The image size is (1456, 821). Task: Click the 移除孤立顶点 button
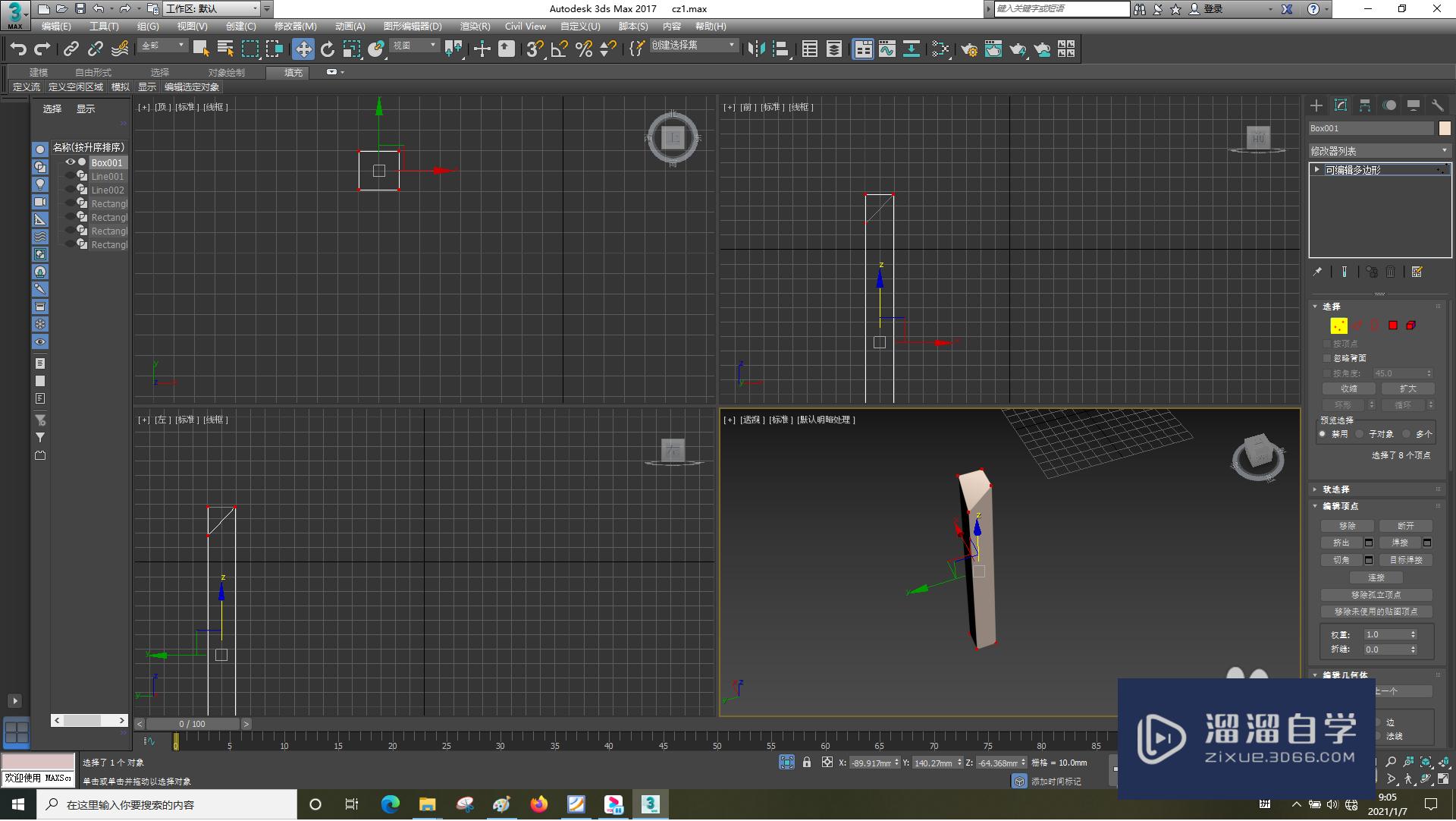coord(1376,595)
